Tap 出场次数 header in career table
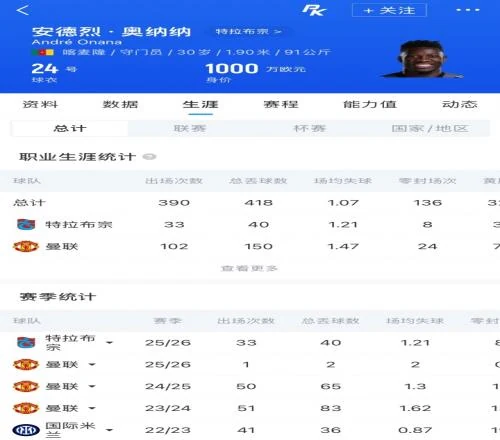500x440 pixels. (x=174, y=181)
